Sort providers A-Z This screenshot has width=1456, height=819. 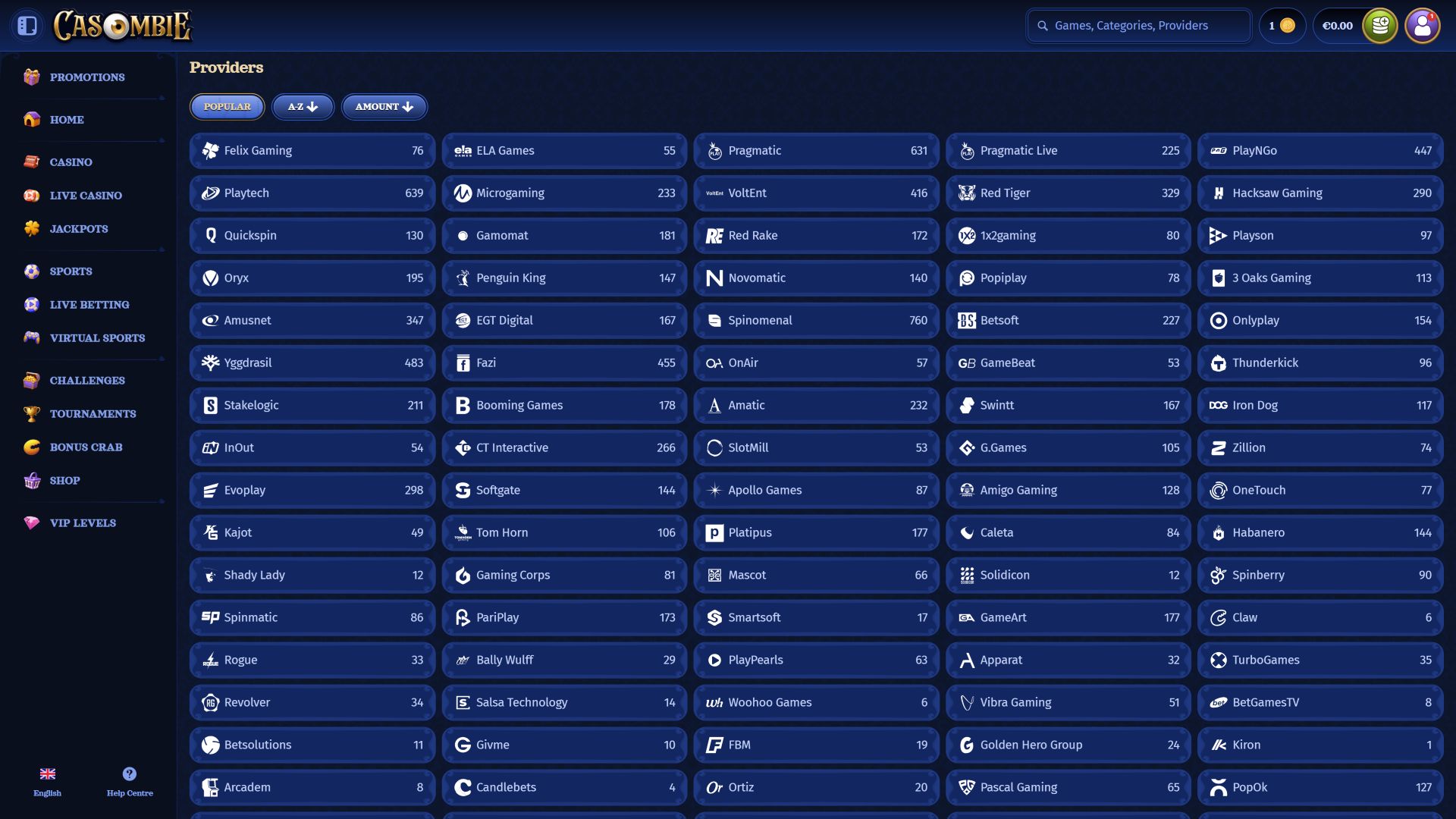303,107
